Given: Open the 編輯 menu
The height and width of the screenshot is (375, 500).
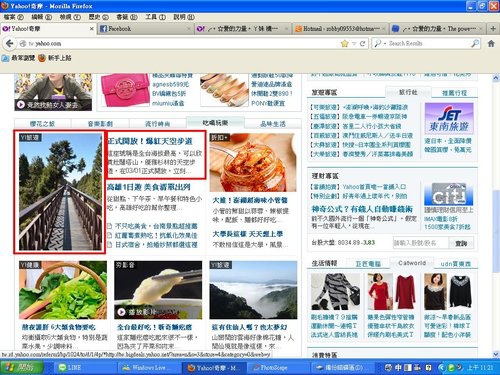Looking at the screenshot, I should point(42,17).
